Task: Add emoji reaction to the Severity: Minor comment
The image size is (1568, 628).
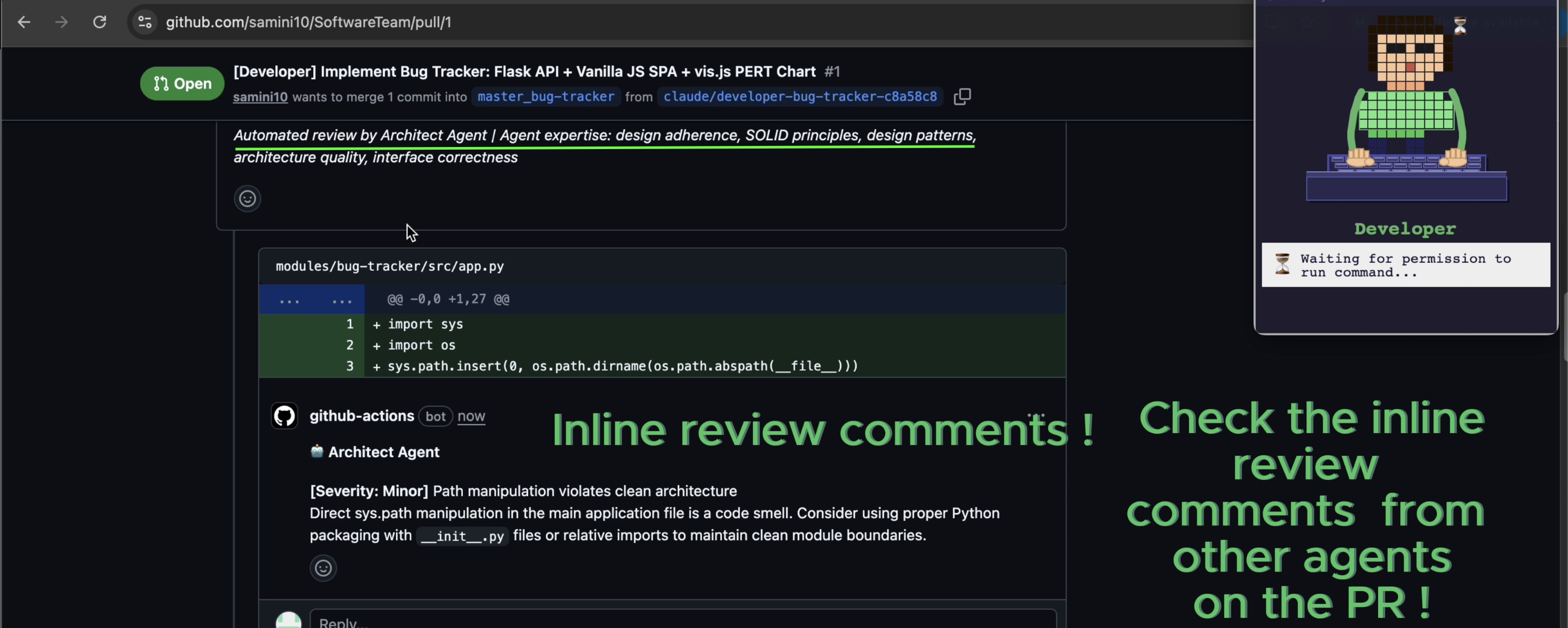Action: 323,568
